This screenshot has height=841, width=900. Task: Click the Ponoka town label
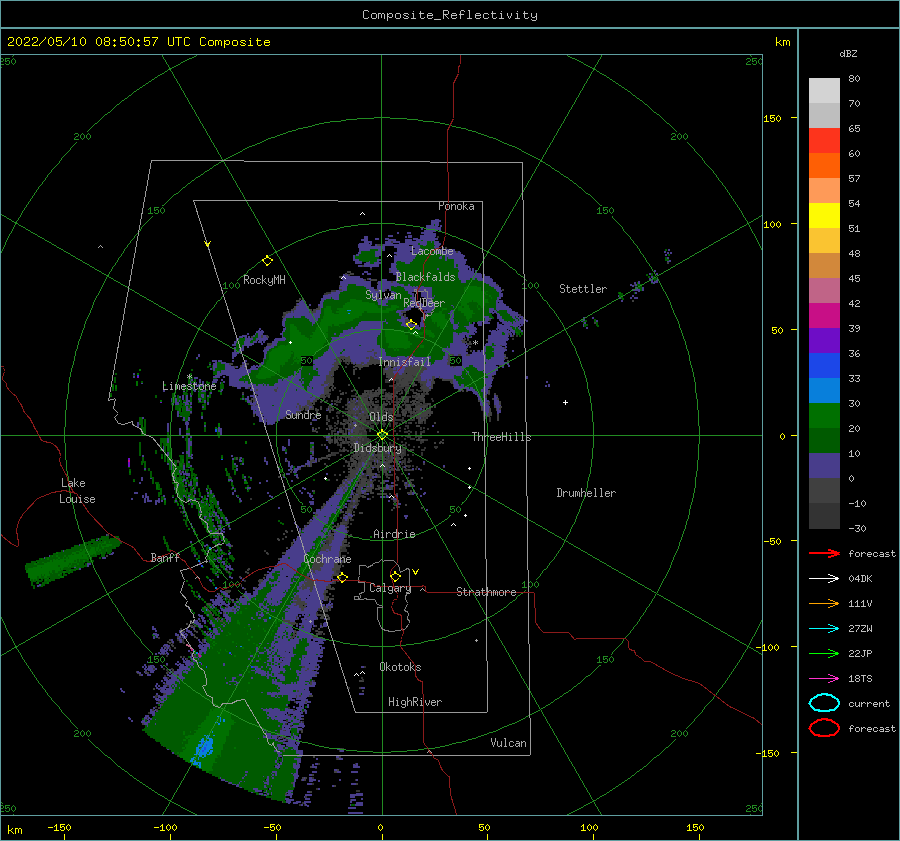tap(456, 206)
